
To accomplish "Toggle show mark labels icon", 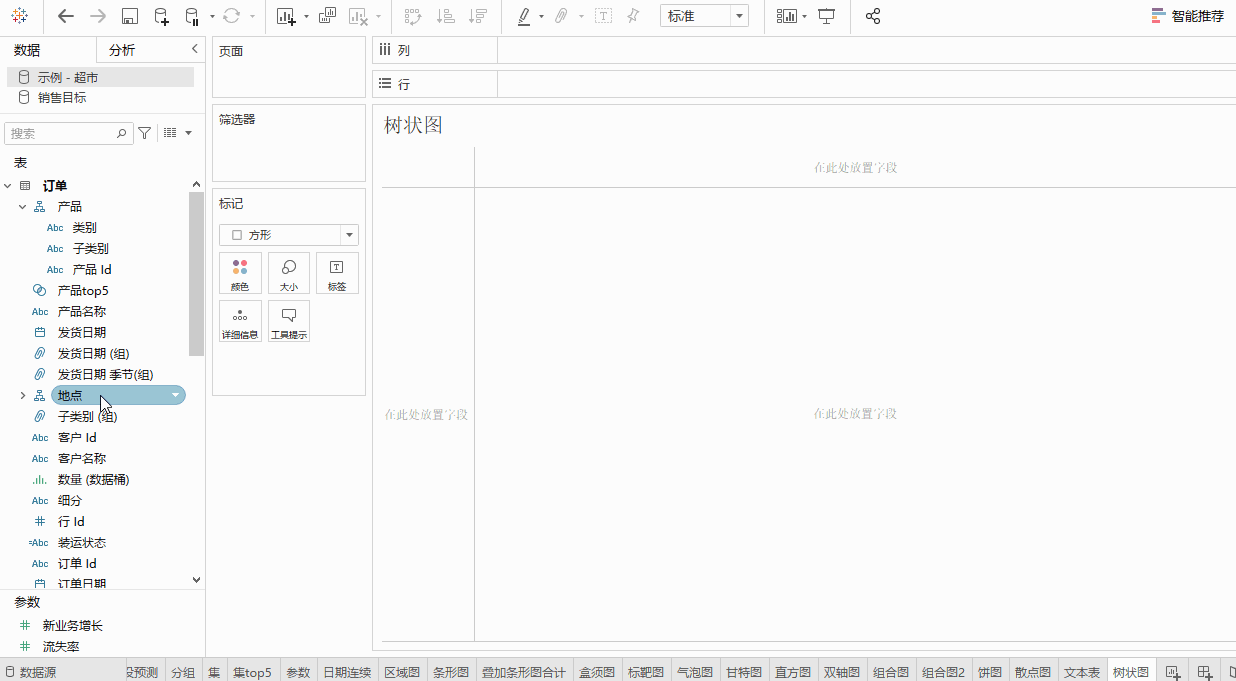I will [x=603, y=16].
